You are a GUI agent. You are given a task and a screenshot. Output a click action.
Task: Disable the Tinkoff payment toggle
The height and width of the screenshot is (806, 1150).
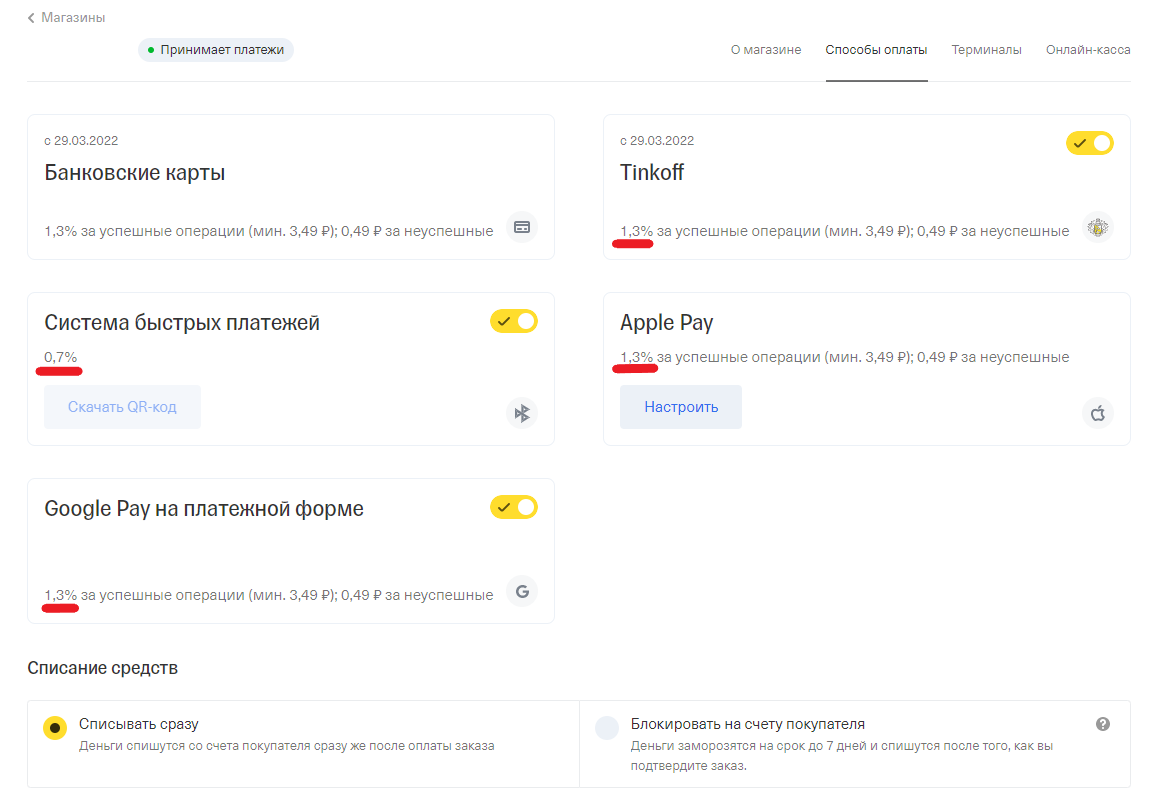pyautogui.click(x=1089, y=143)
